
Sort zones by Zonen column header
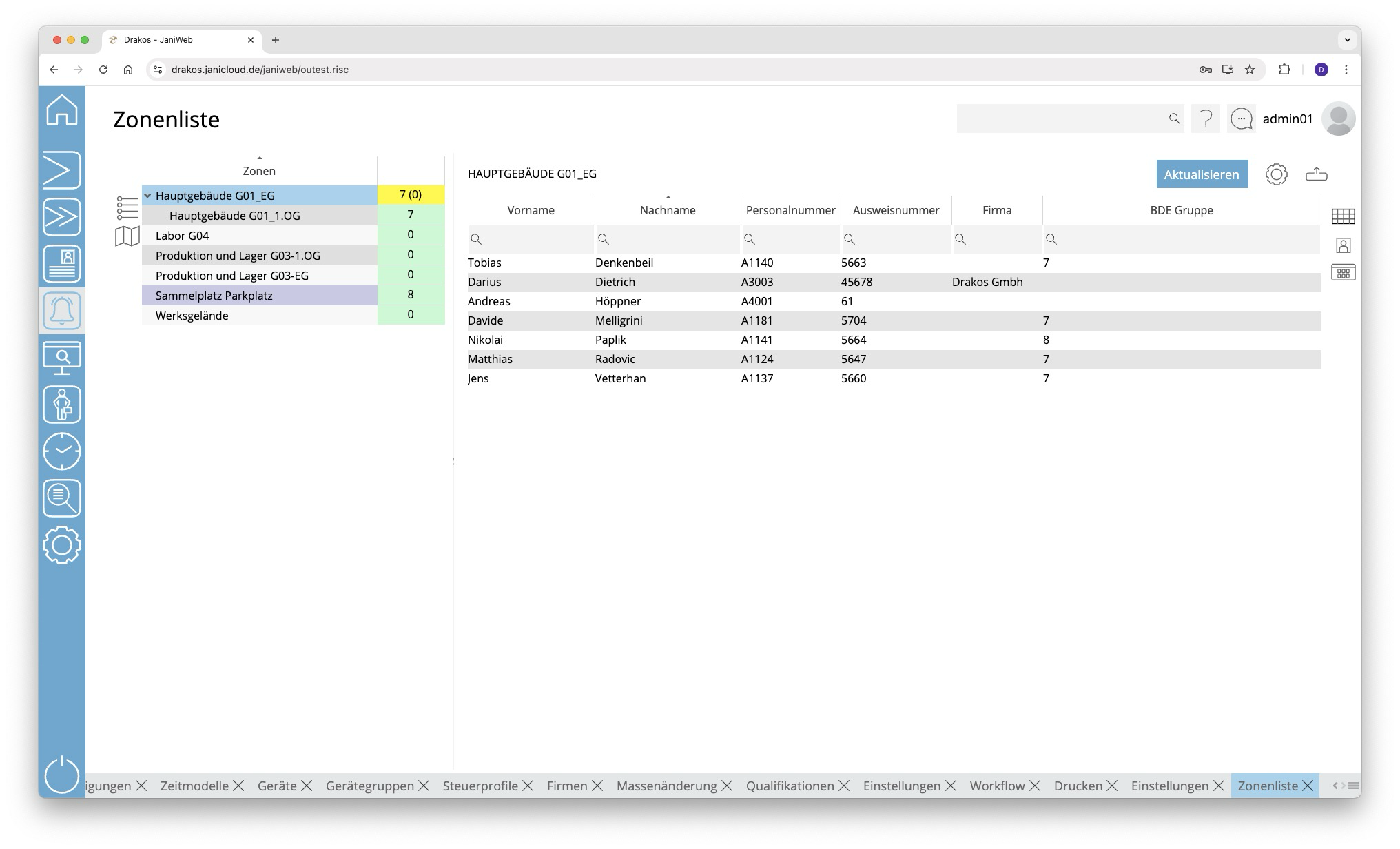(259, 171)
